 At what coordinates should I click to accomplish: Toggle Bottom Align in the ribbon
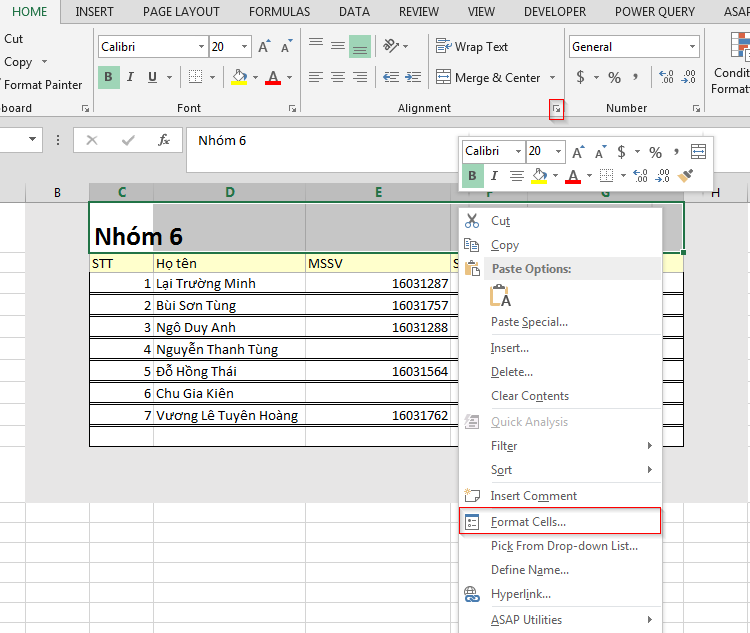(x=360, y=46)
